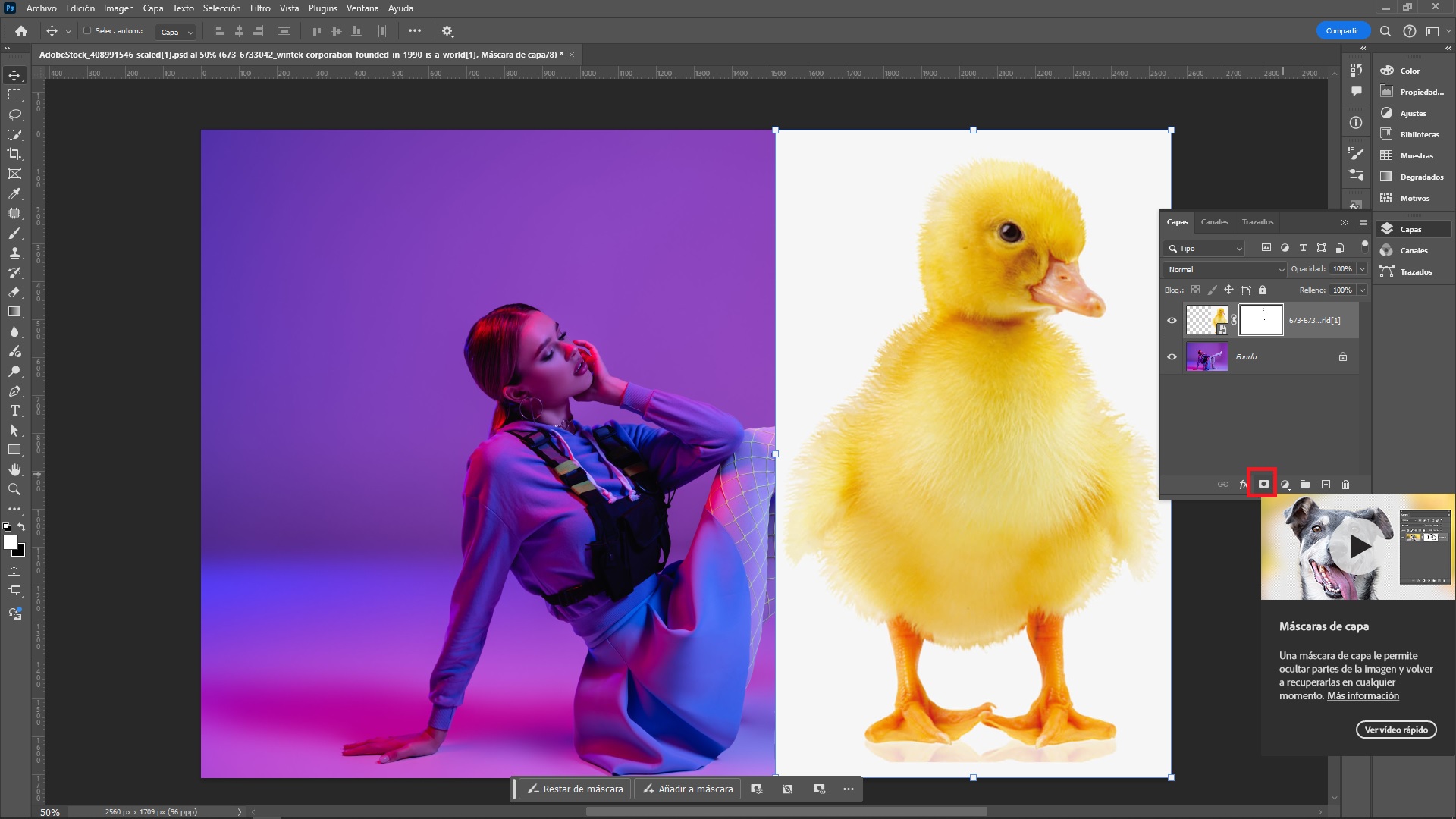Open the Capas panel hamburger menu
This screenshot has width=1456, height=819.
(x=1363, y=222)
